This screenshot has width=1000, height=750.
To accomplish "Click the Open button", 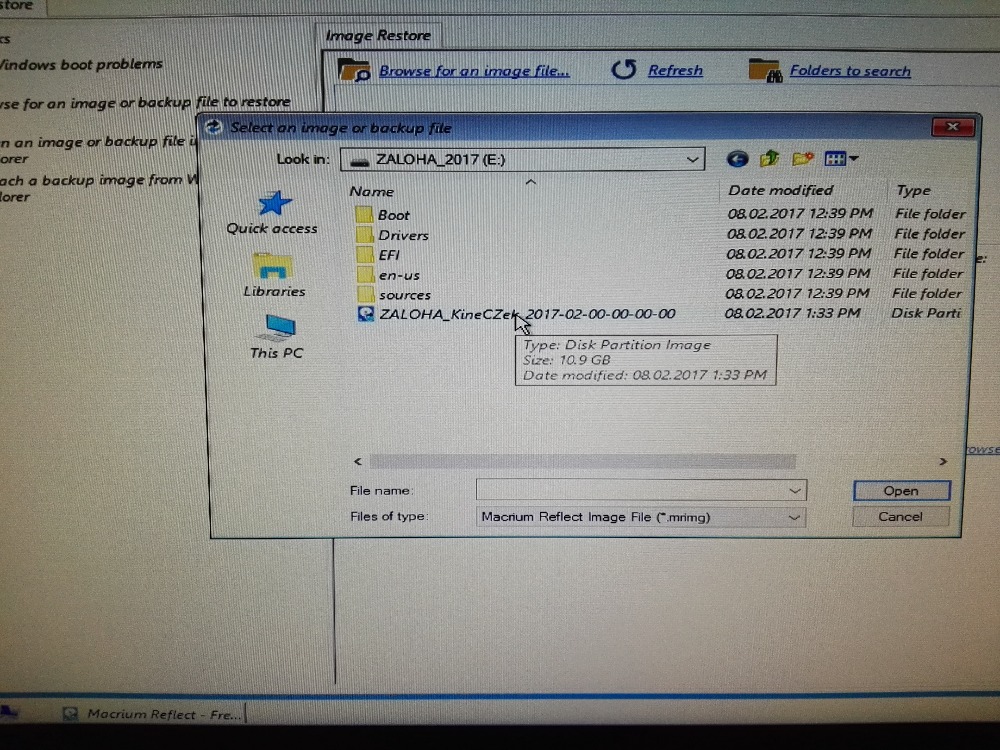I will coord(901,490).
